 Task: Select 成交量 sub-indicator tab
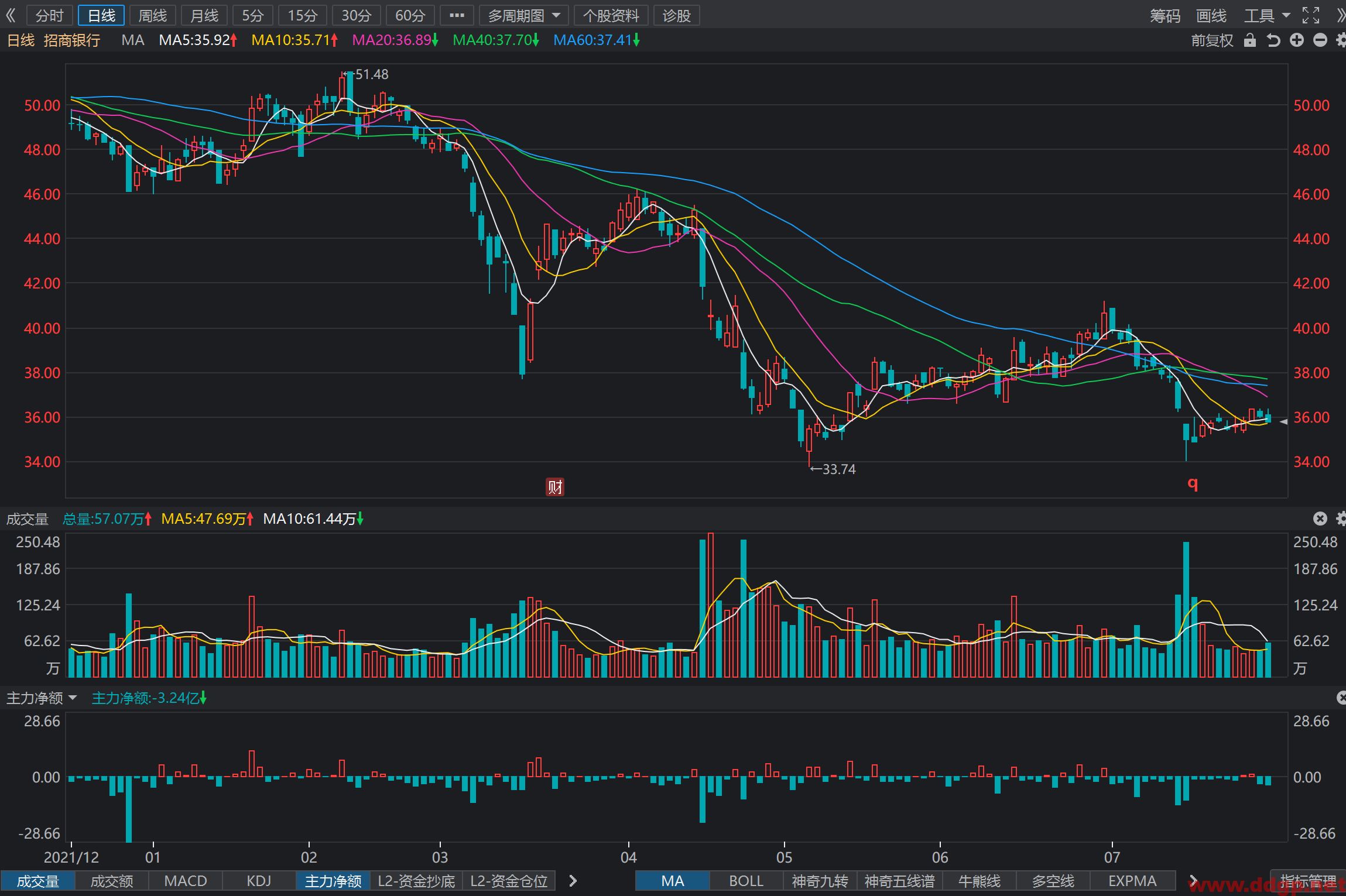pos(38,881)
